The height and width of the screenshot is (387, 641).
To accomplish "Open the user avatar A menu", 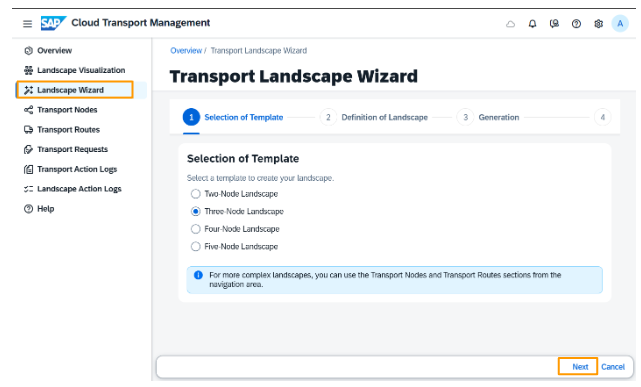I will [620, 24].
